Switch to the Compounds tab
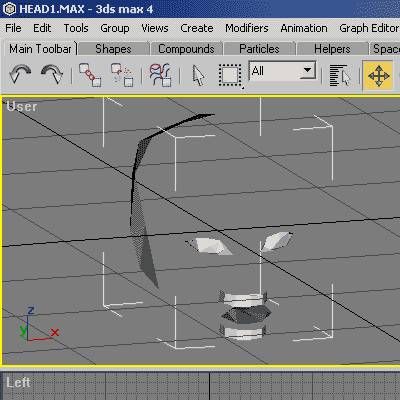 click(186, 49)
